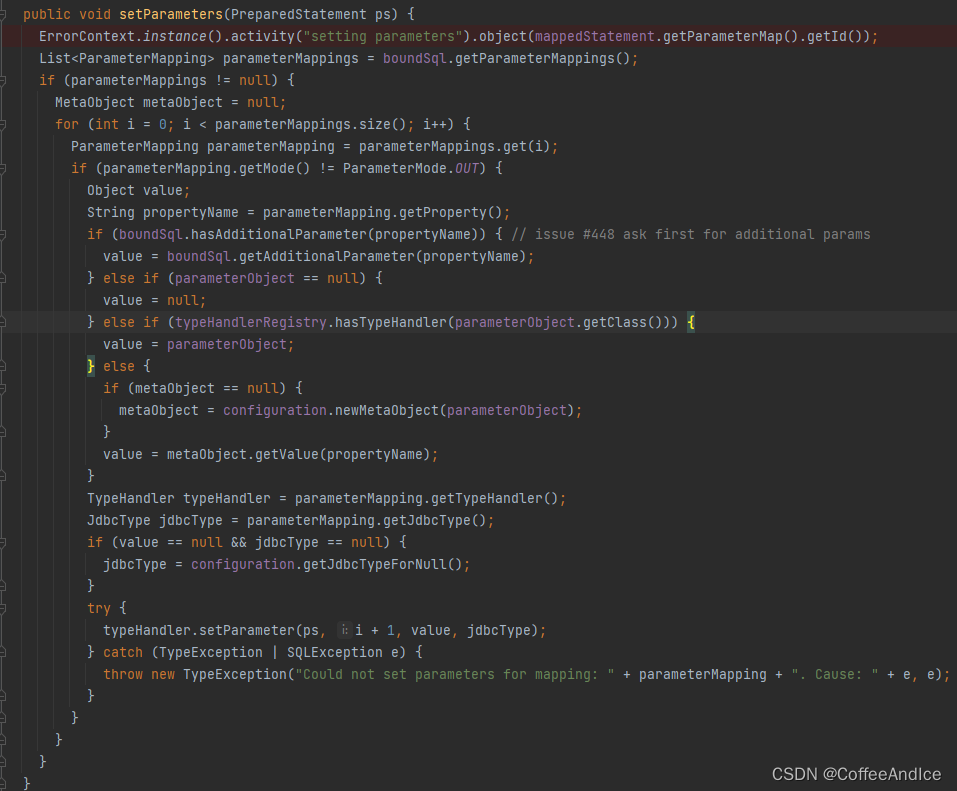Click typeHandlerRegistry identifier
This screenshot has height=791, width=957.
tap(250, 322)
